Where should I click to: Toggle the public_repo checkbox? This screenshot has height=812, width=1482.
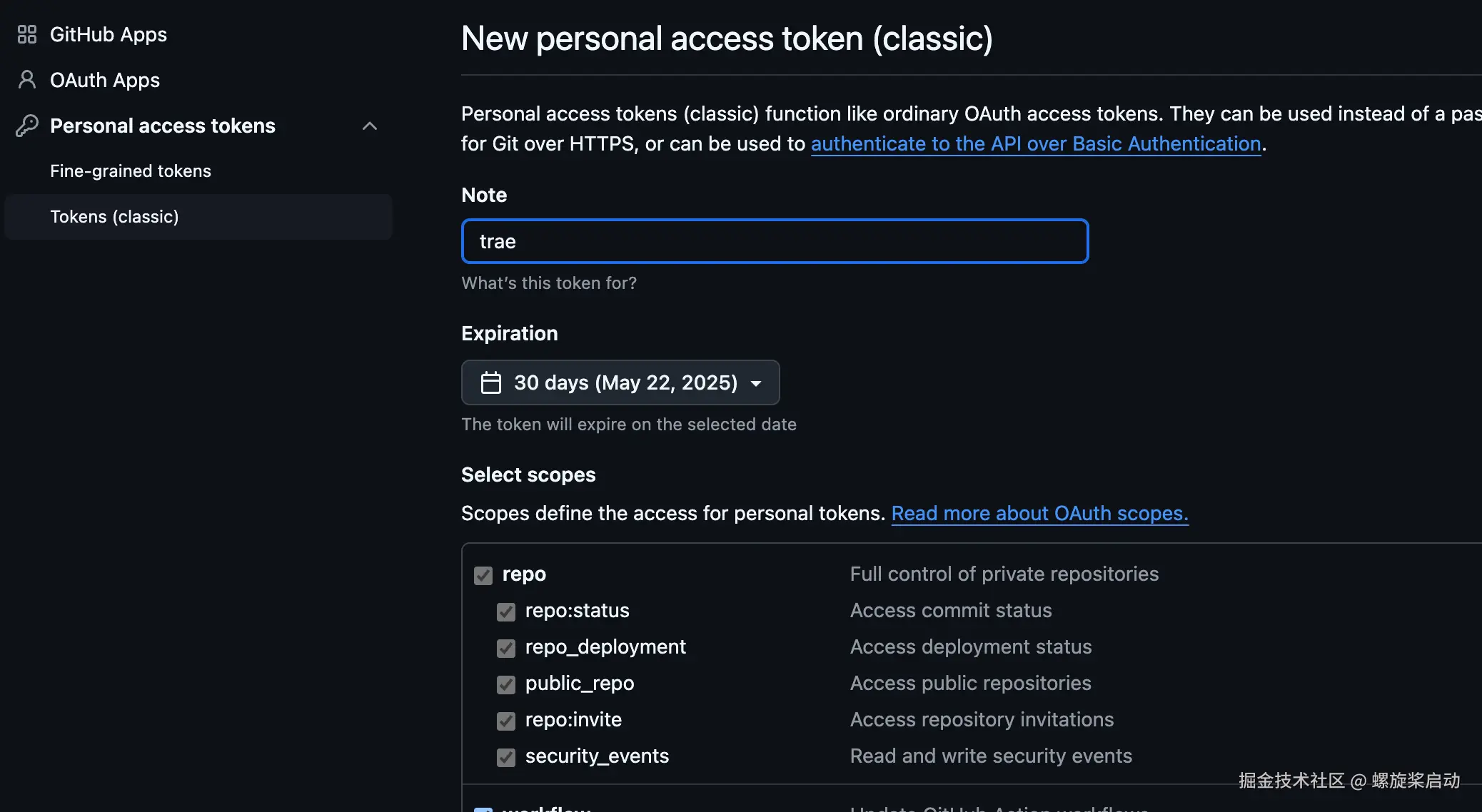[506, 684]
